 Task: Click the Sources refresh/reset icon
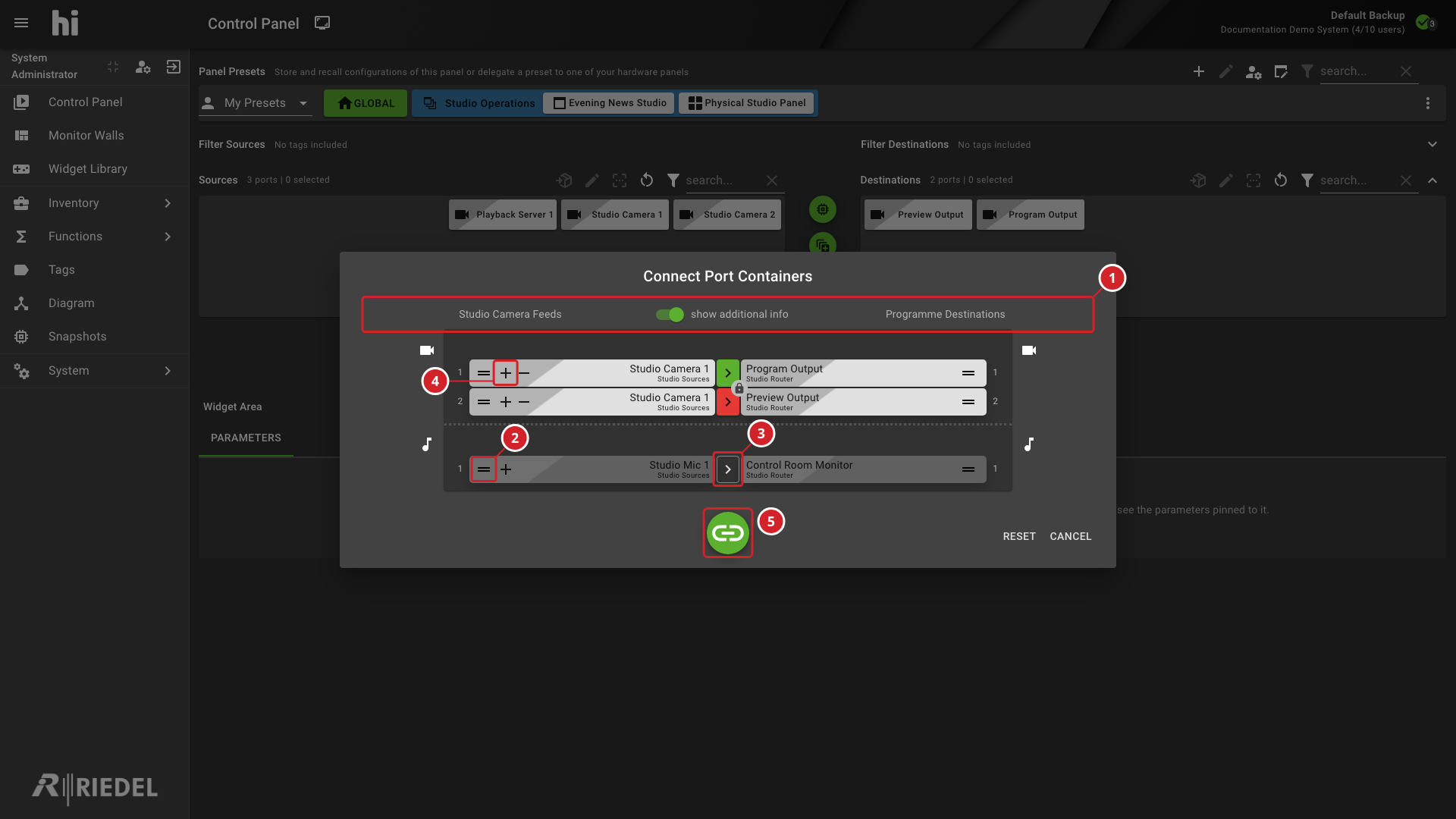pyautogui.click(x=647, y=180)
